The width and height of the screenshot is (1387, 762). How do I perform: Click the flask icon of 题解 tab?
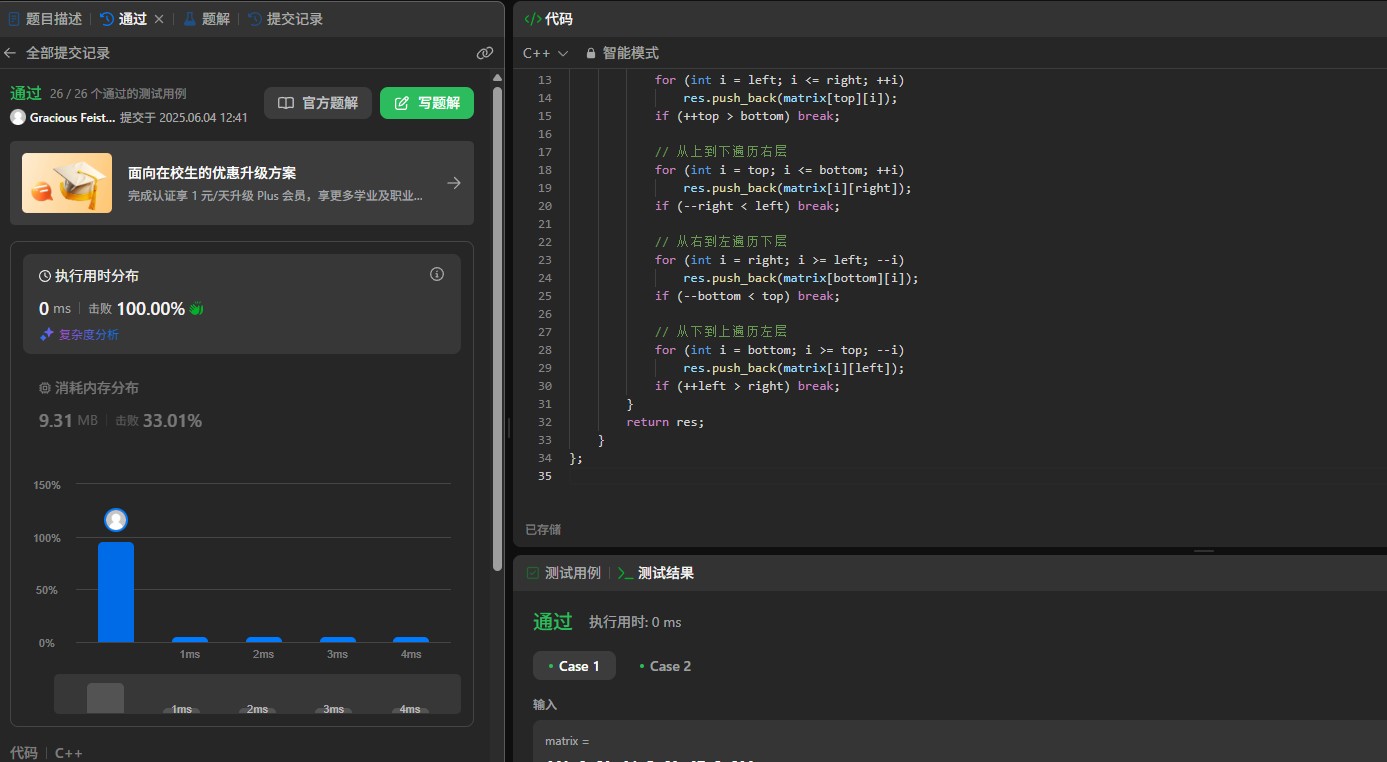pos(189,19)
